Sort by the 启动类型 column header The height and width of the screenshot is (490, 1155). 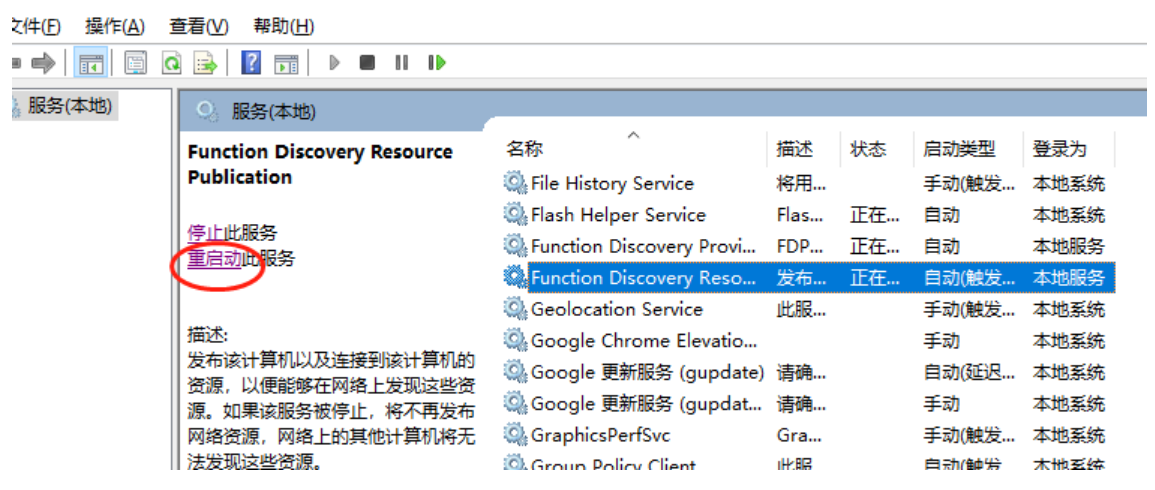click(958, 149)
